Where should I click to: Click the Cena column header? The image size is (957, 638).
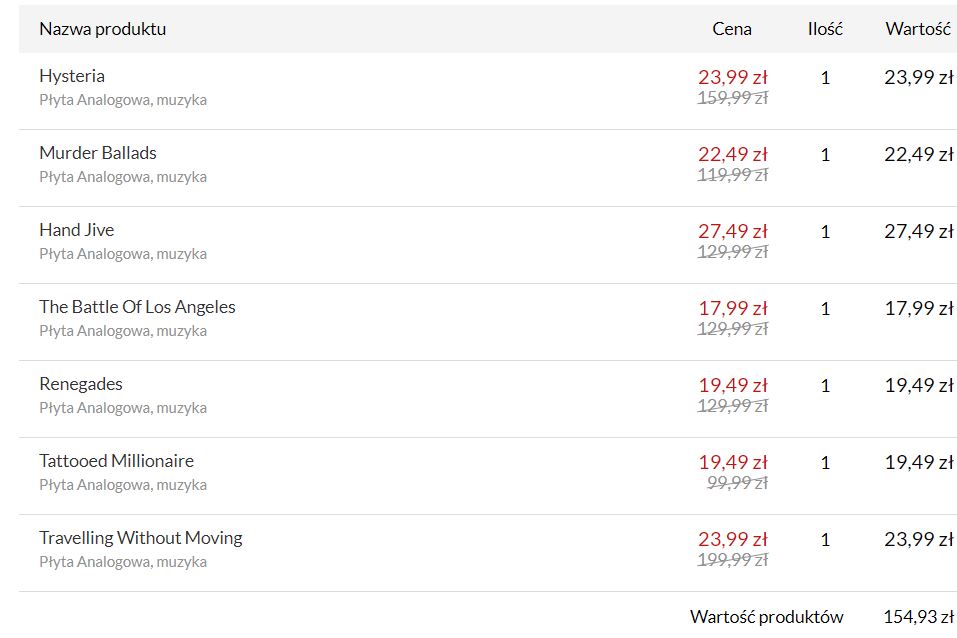[x=732, y=29]
